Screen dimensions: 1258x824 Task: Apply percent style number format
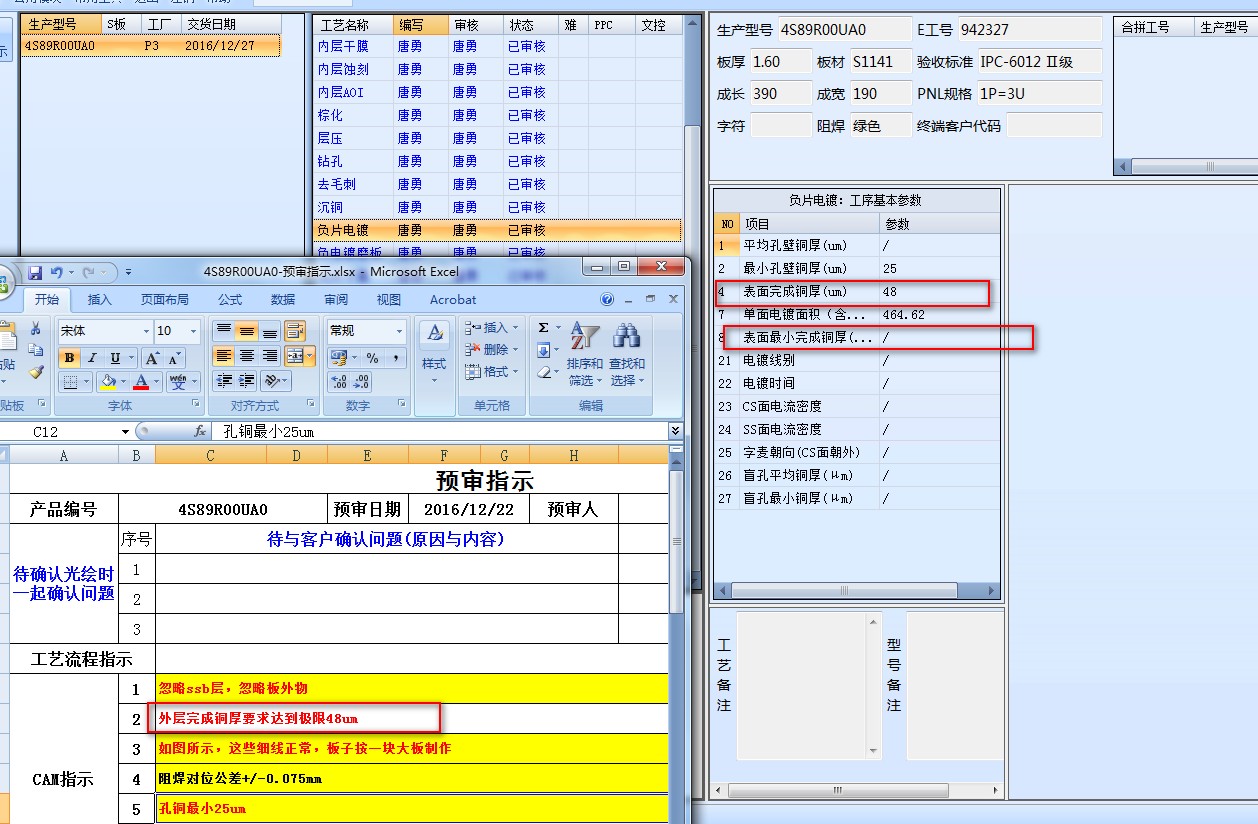372,357
